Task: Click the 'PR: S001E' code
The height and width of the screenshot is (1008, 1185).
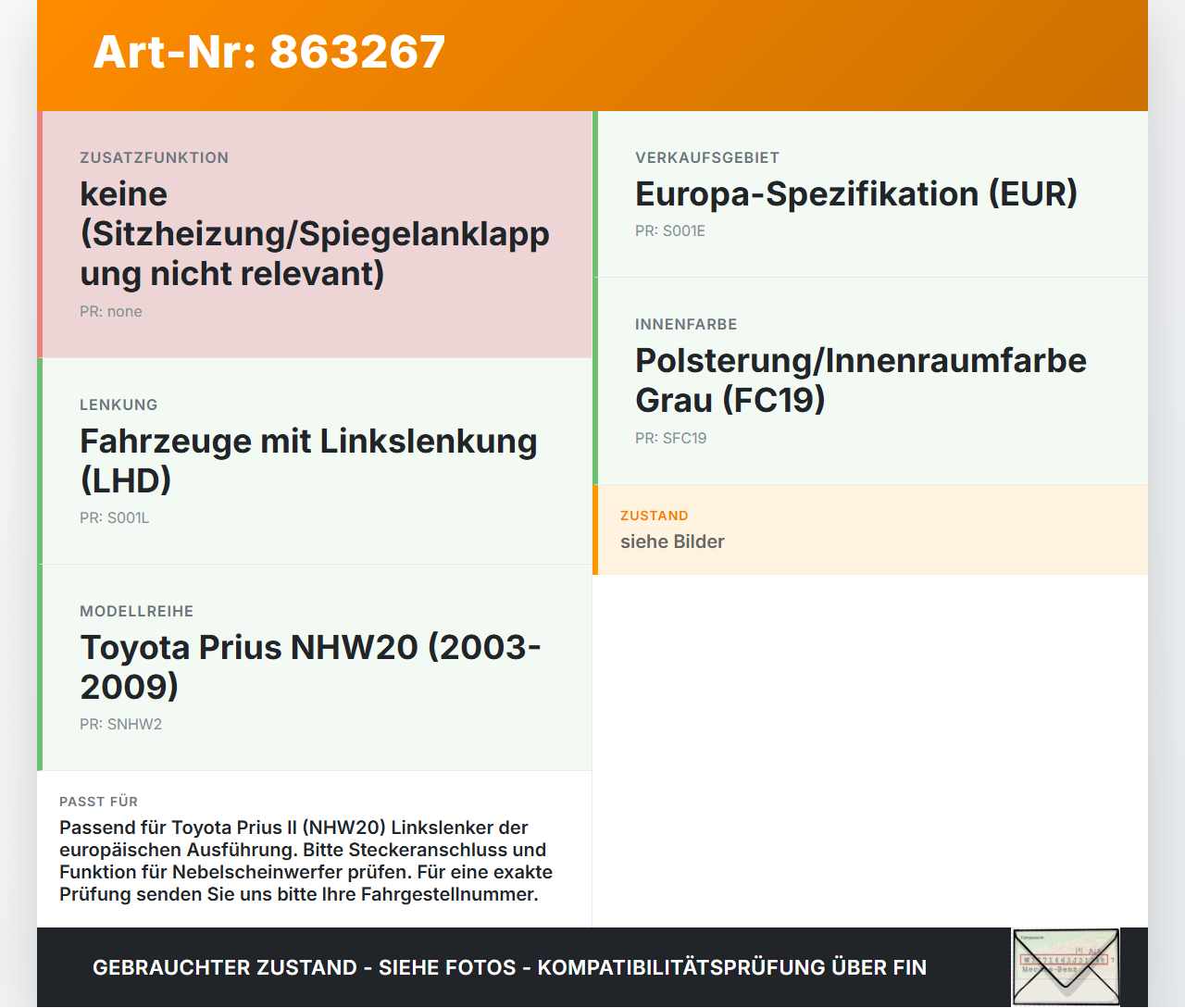Action: (670, 231)
